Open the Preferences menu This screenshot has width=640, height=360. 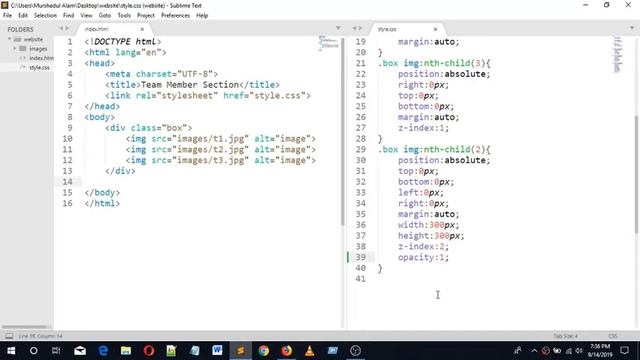[175, 15]
